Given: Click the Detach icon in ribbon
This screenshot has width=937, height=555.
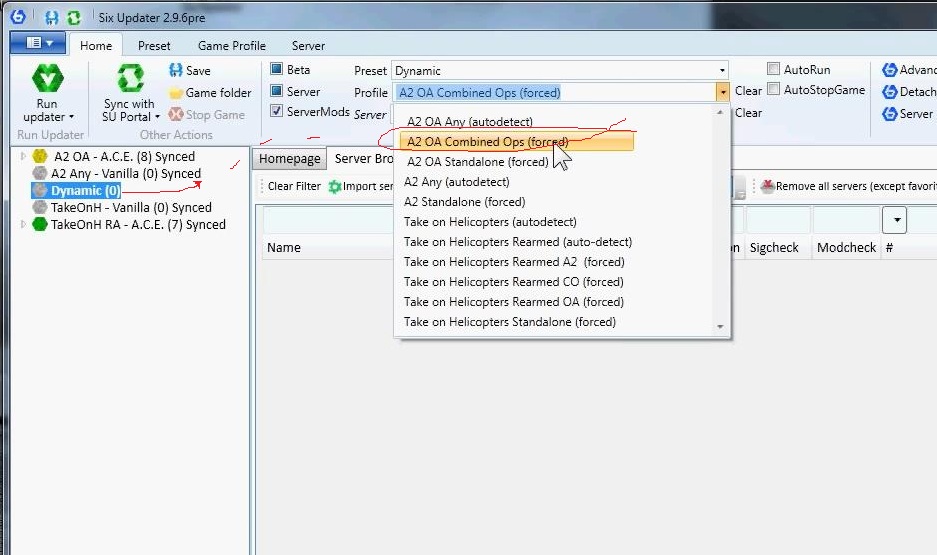Looking at the screenshot, I should point(890,91).
